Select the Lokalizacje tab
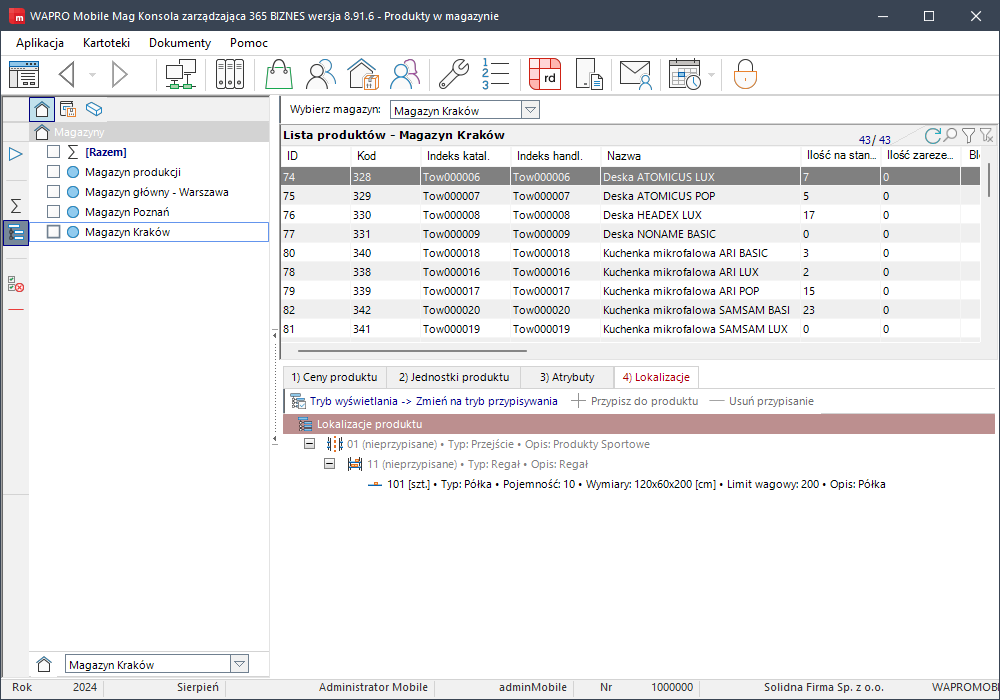Image resolution: width=1000 pixels, height=700 pixels. pos(656,377)
